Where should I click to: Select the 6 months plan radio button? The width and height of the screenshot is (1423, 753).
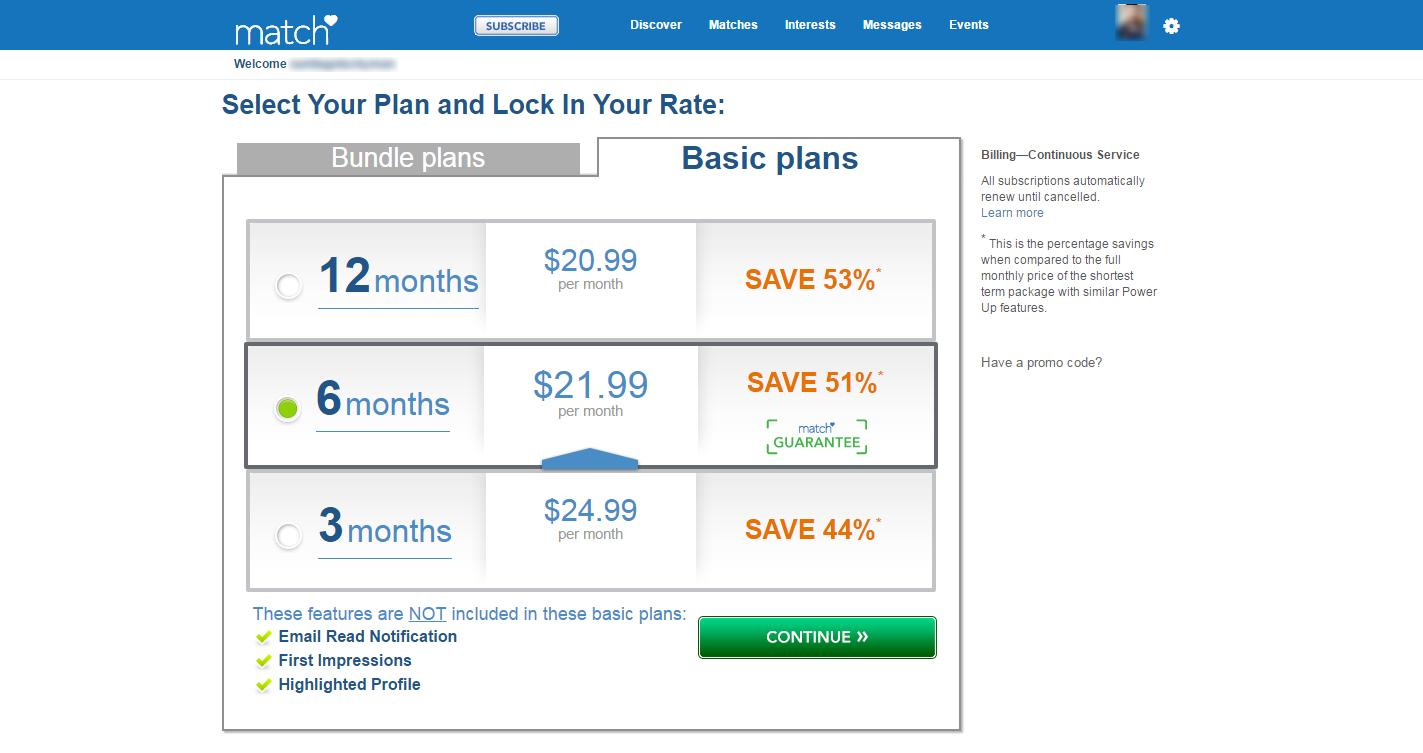pos(288,408)
